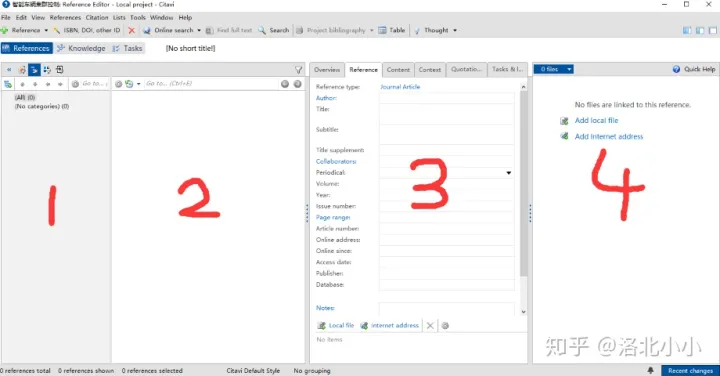
Task: Open the Citation menu
Action: pos(97,17)
